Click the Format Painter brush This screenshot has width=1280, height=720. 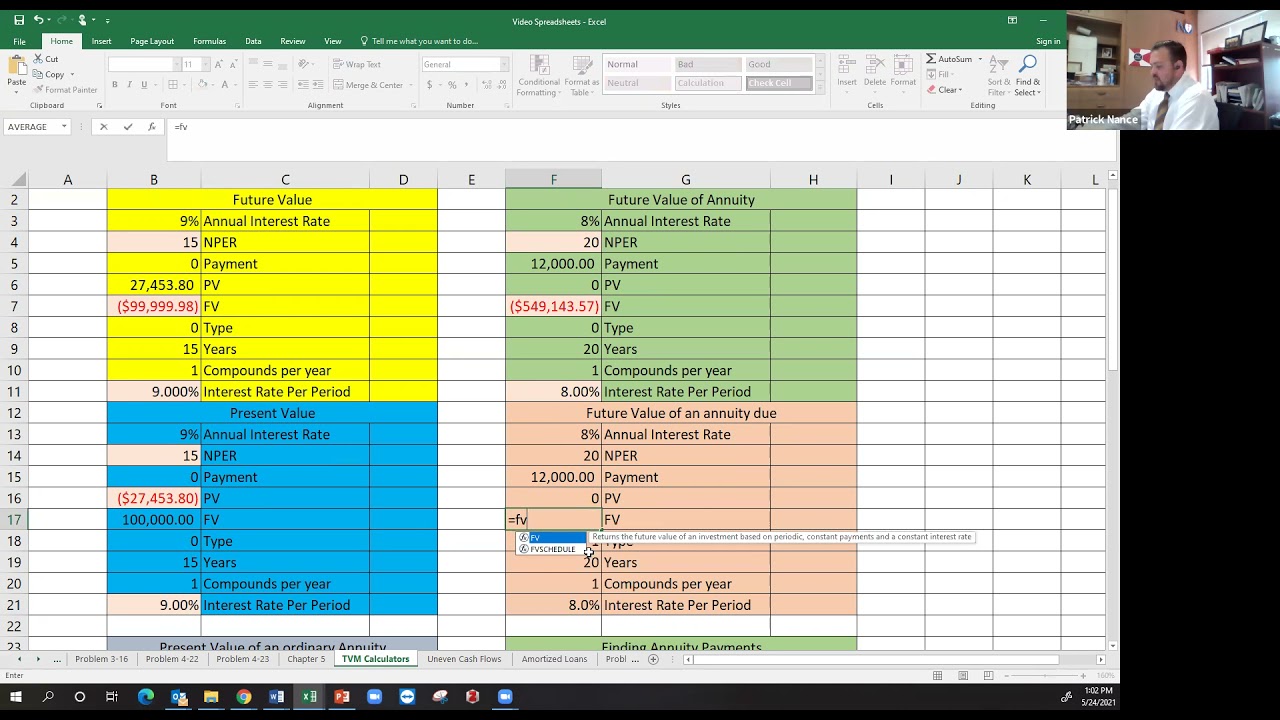point(65,89)
